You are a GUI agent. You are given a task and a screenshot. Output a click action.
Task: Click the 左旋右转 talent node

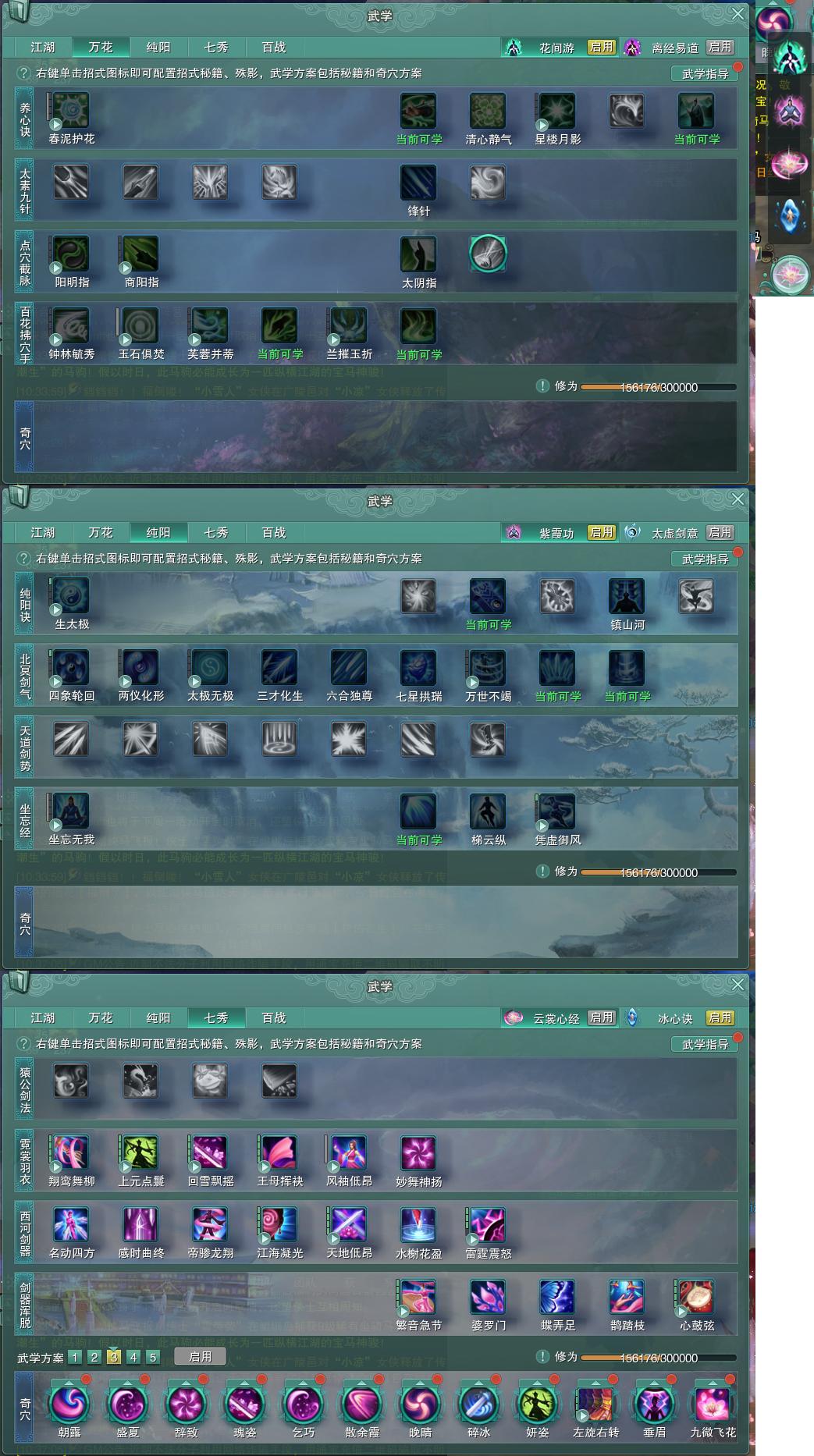point(595,1404)
